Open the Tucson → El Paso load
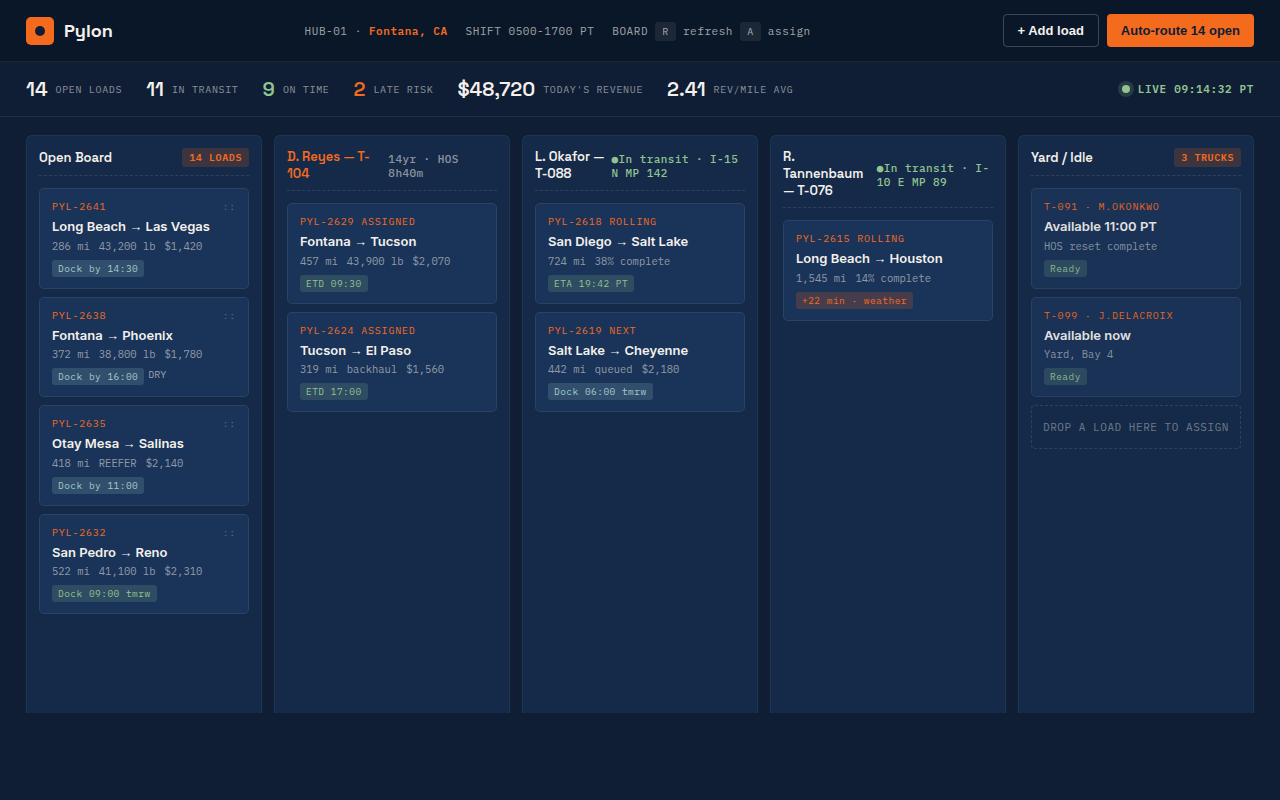This screenshot has height=800, width=1280. click(x=392, y=362)
